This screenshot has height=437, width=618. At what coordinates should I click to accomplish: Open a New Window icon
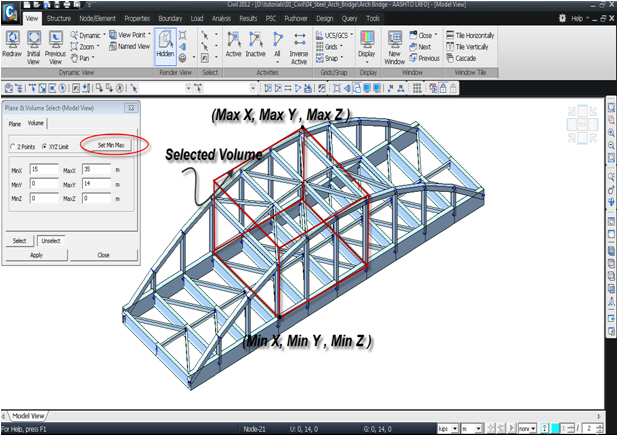pyautogui.click(x=394, y=44)
